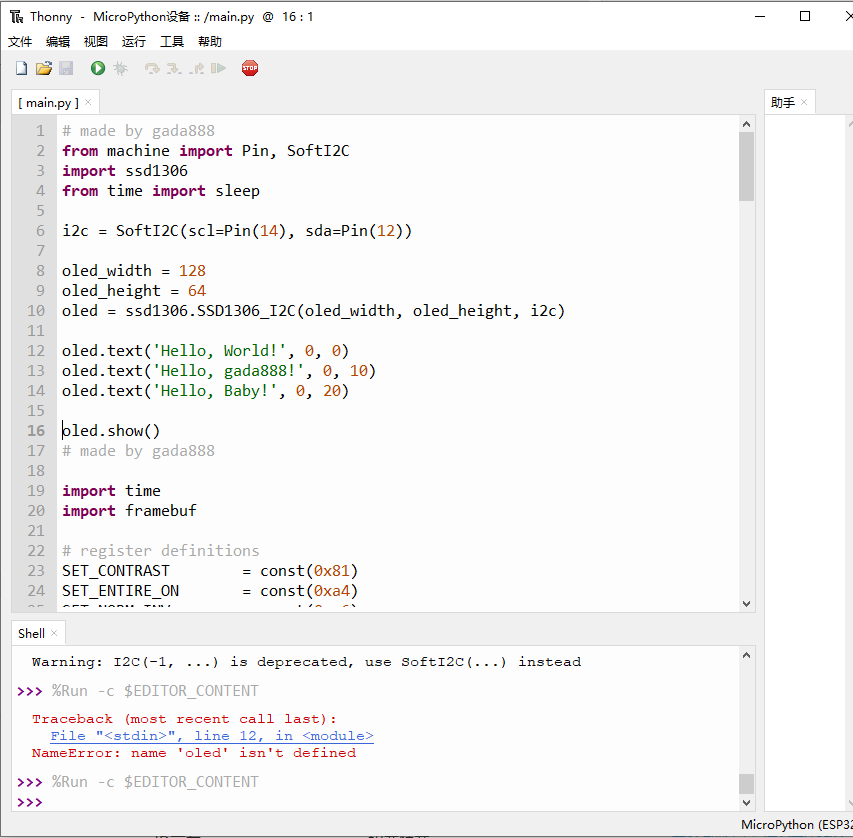Click the 'oled_height = 64' line

pos(134,291)
